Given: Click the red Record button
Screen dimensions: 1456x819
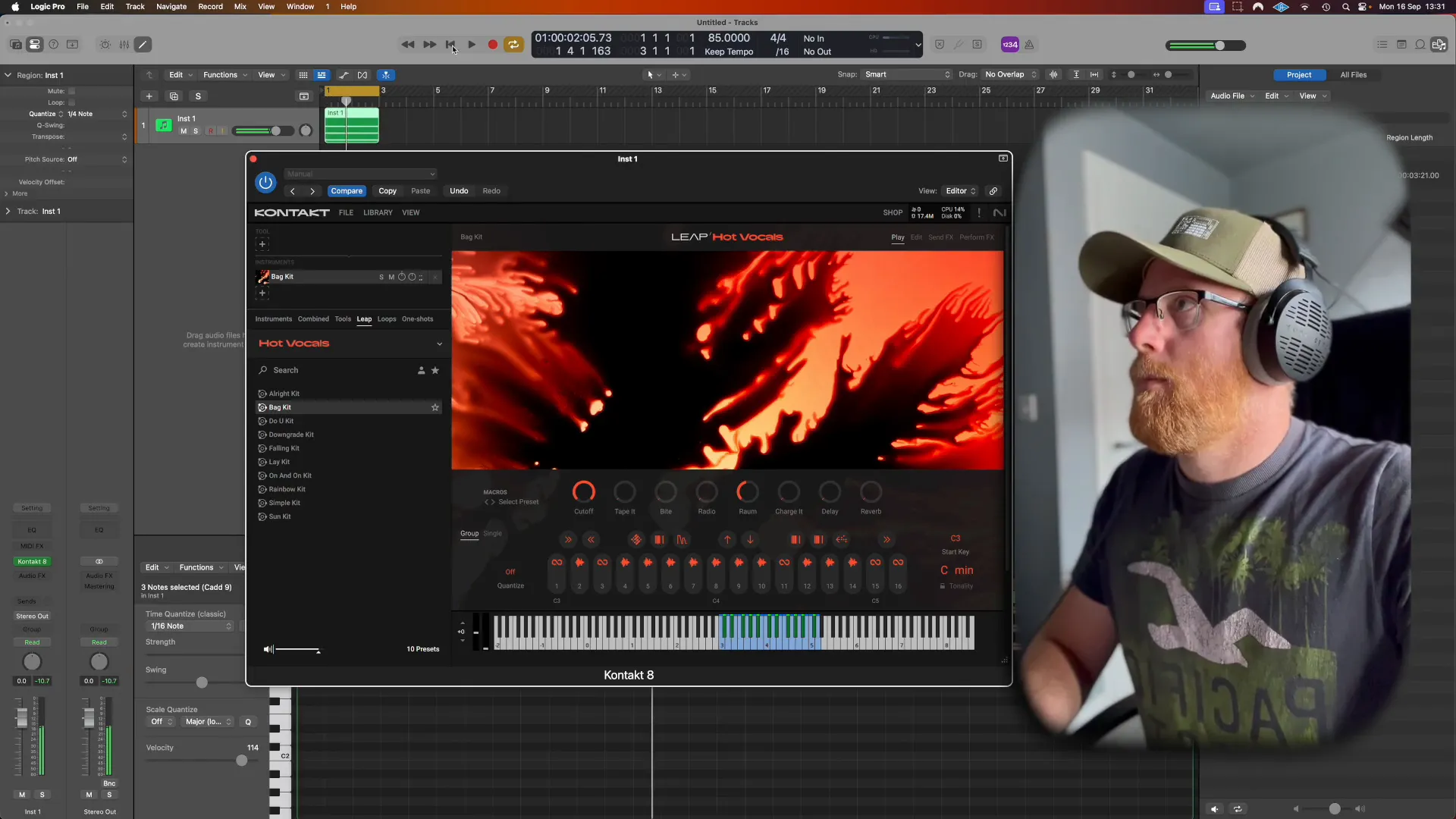Looking at the screenshot, I should point(493,45).
